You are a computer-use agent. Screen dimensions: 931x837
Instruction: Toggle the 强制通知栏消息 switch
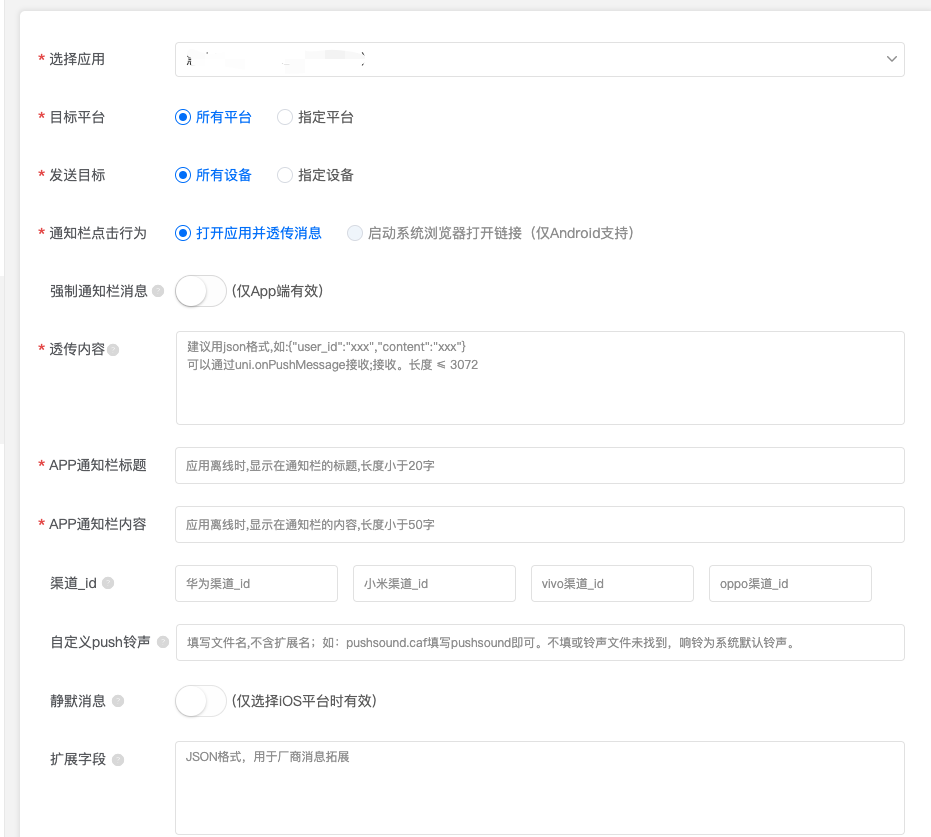(201, 291)
